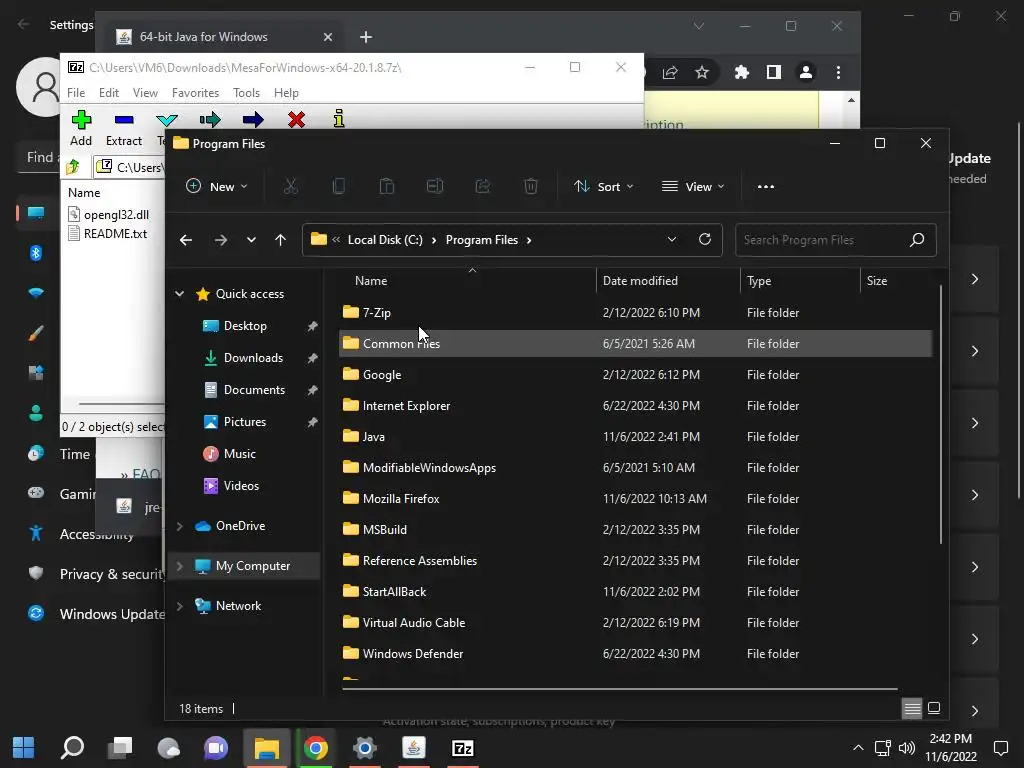This screenshot has height=768, width=1024.
Task: Expand the My Computer tree node
Action: 180,566
